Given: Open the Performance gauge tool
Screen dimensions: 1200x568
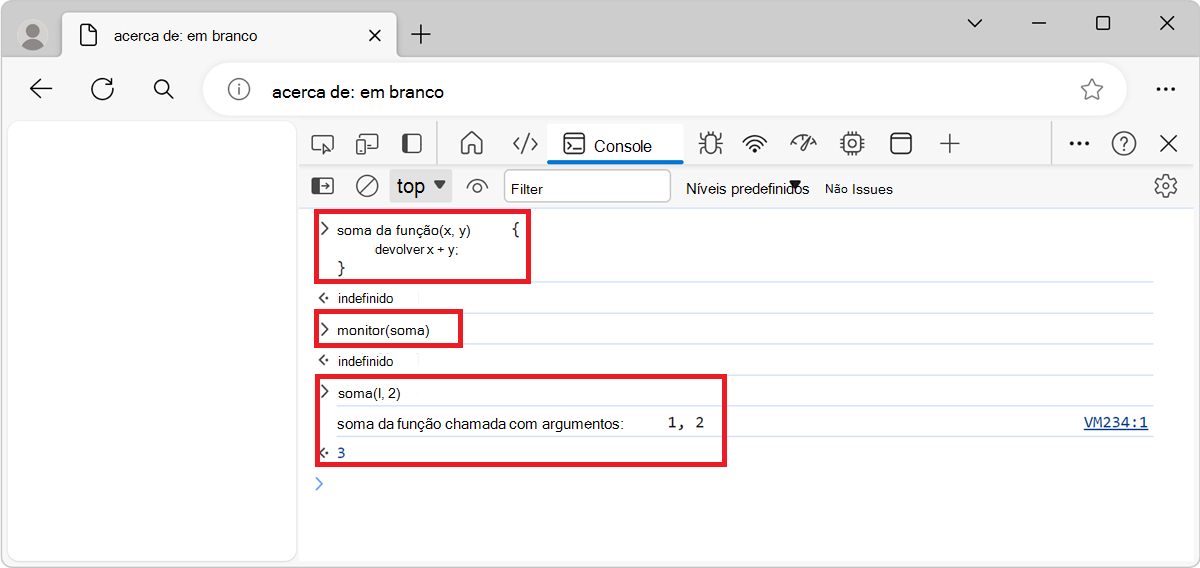Looking at the screenshot, I should tap(803, 144).
